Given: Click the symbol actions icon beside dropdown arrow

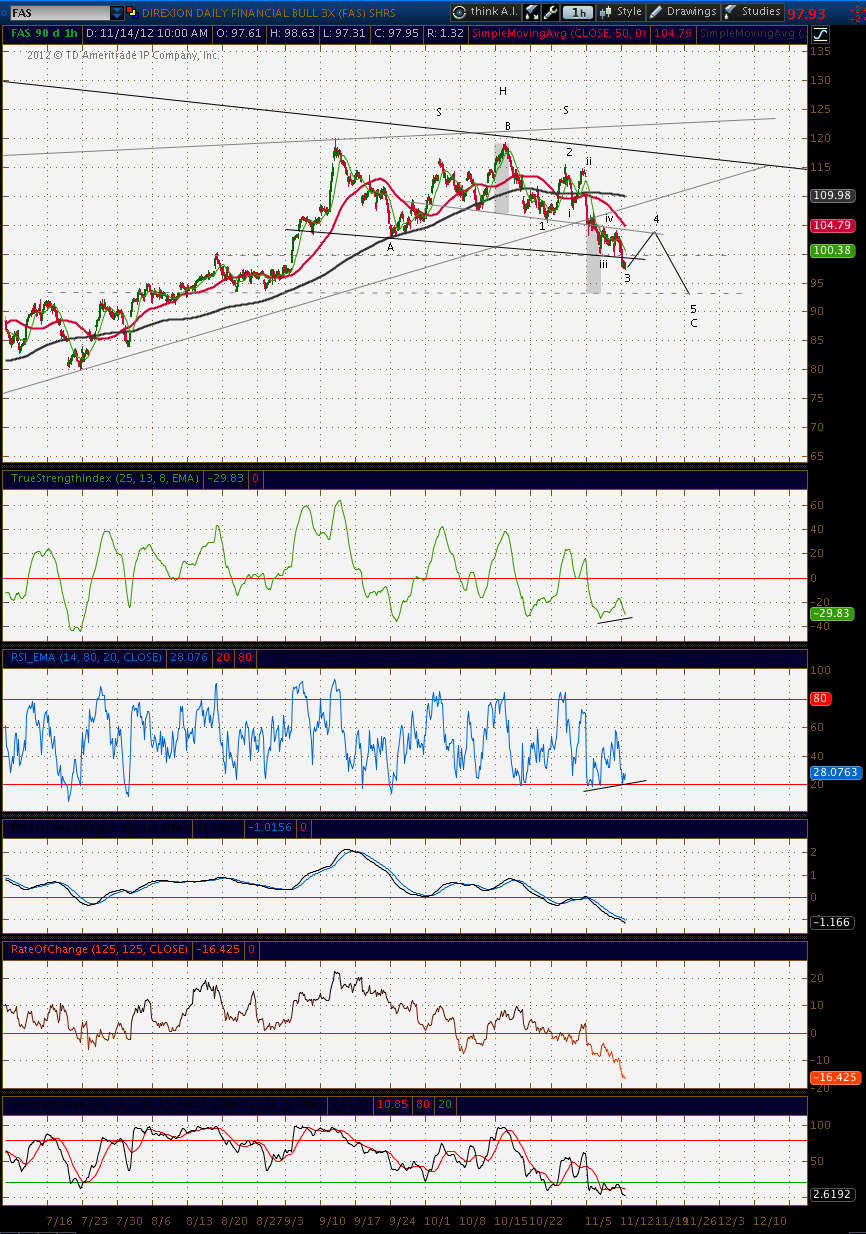Looking at the screenshot, I should [132, 13].
